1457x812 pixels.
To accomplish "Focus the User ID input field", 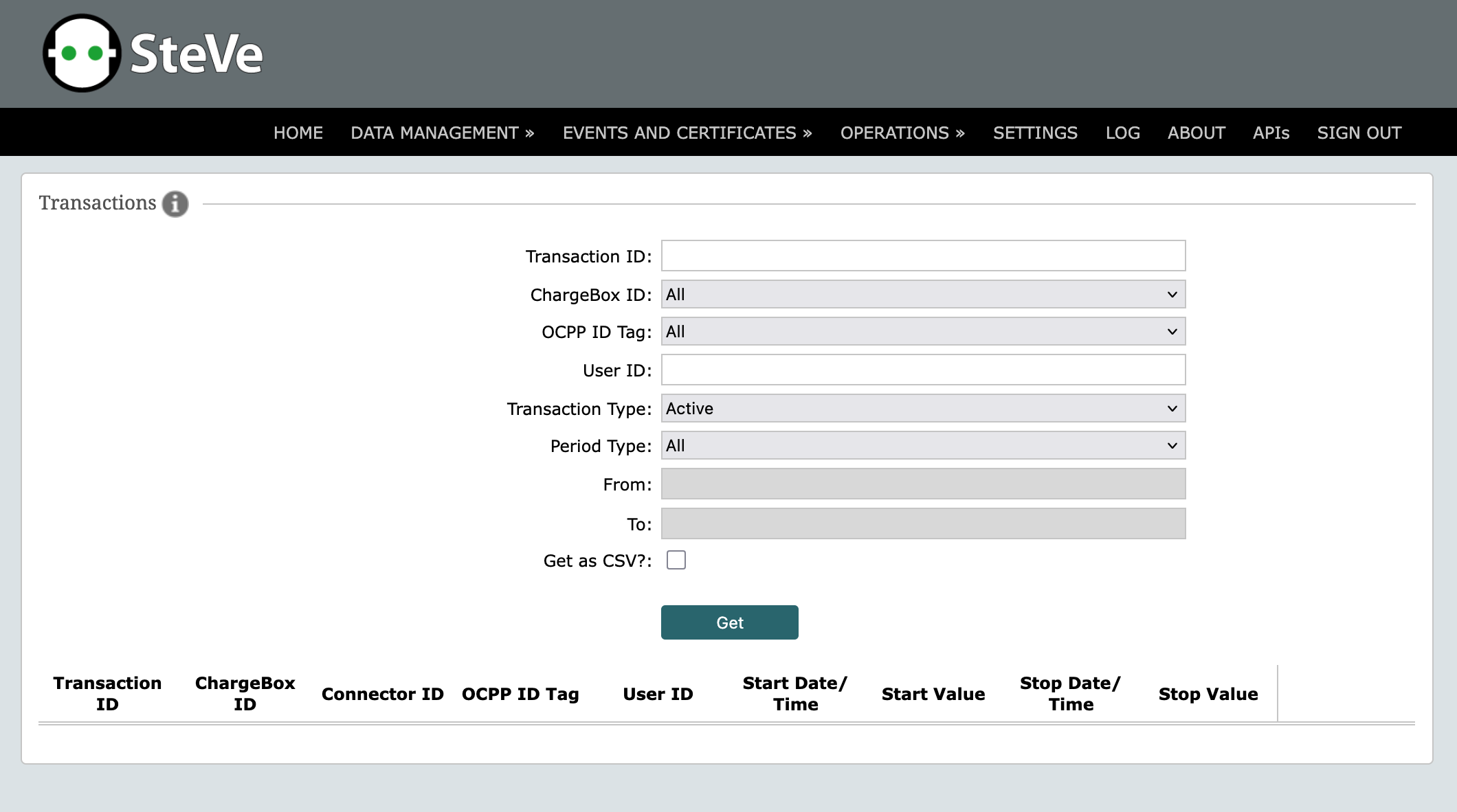I will coord(923,370).
